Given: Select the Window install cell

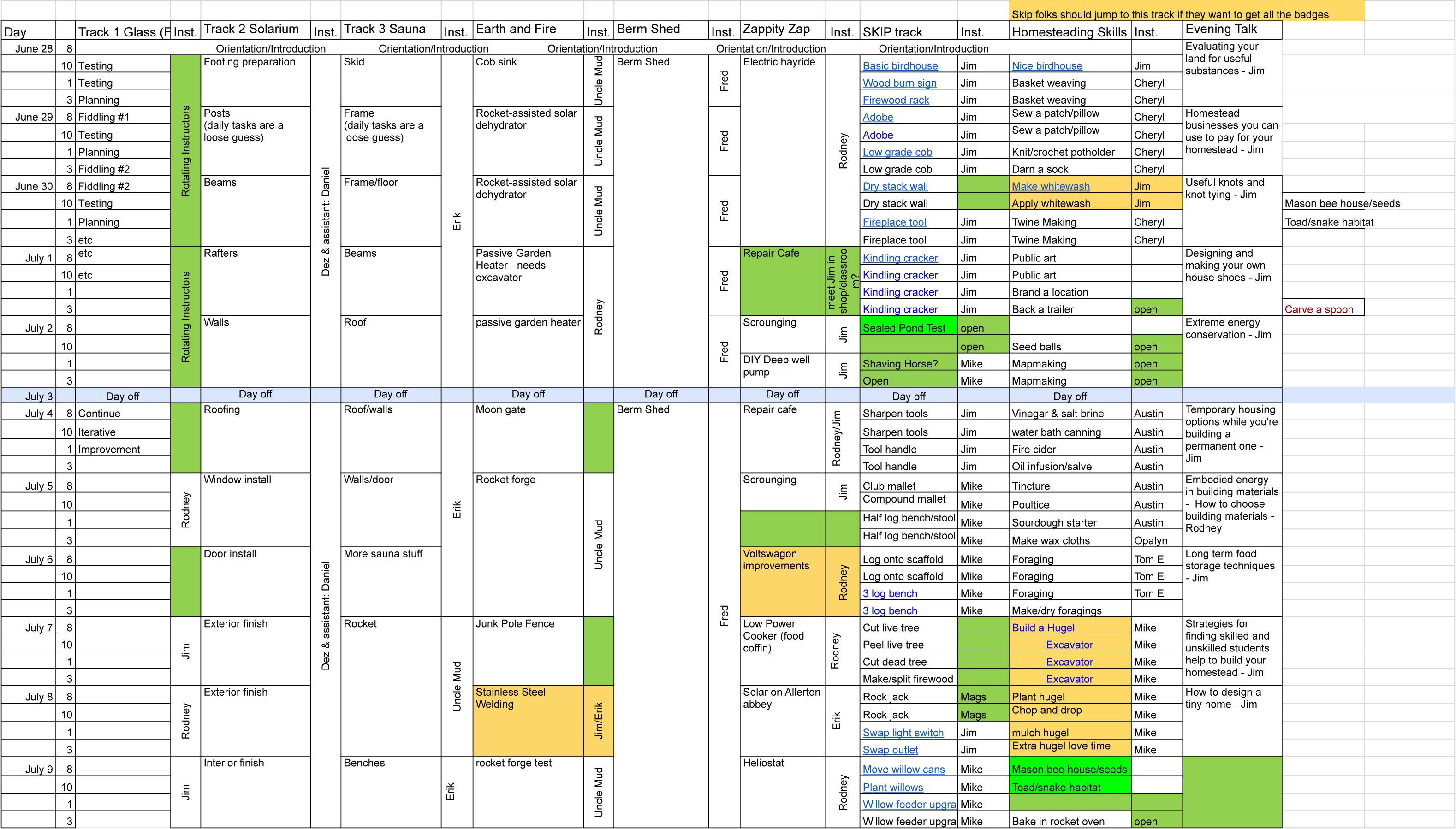Looking at the screenshot, I should click(256, 509).
